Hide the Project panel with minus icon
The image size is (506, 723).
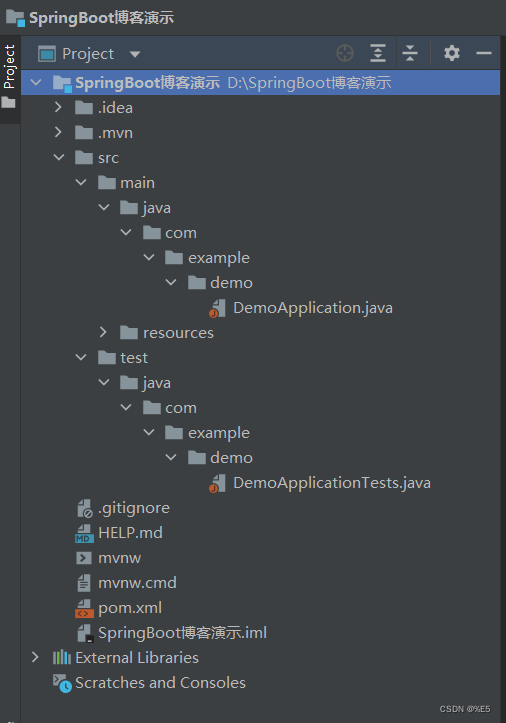484,53
